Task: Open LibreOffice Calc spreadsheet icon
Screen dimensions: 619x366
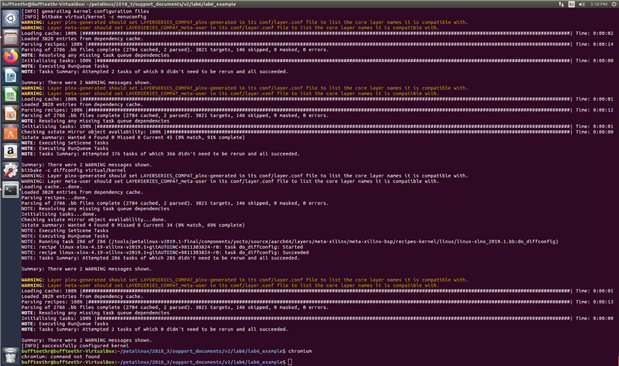Action: 11,94
